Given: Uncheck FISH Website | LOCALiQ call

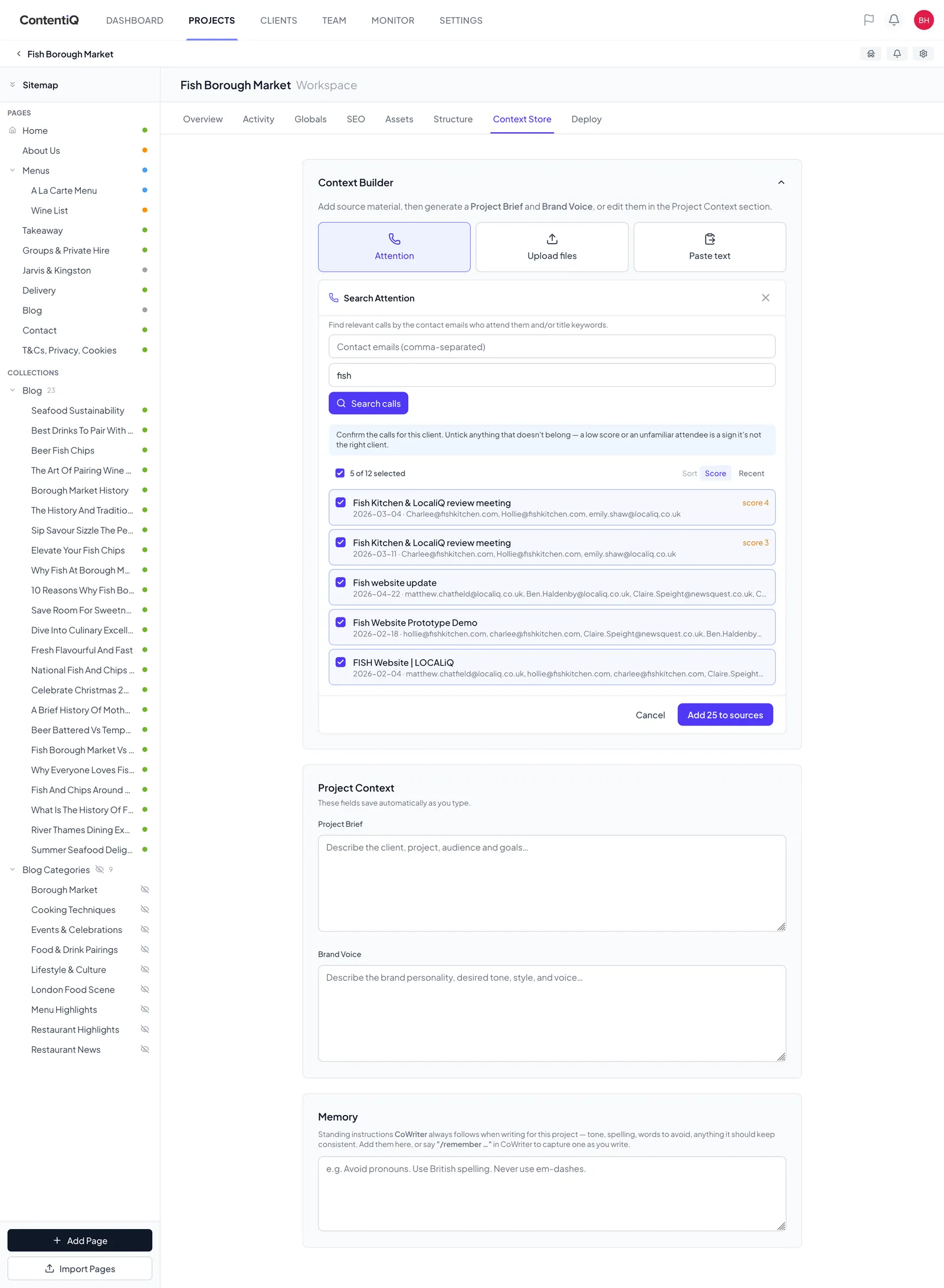Looking at the screenshot, I should (x=340, y=662).
